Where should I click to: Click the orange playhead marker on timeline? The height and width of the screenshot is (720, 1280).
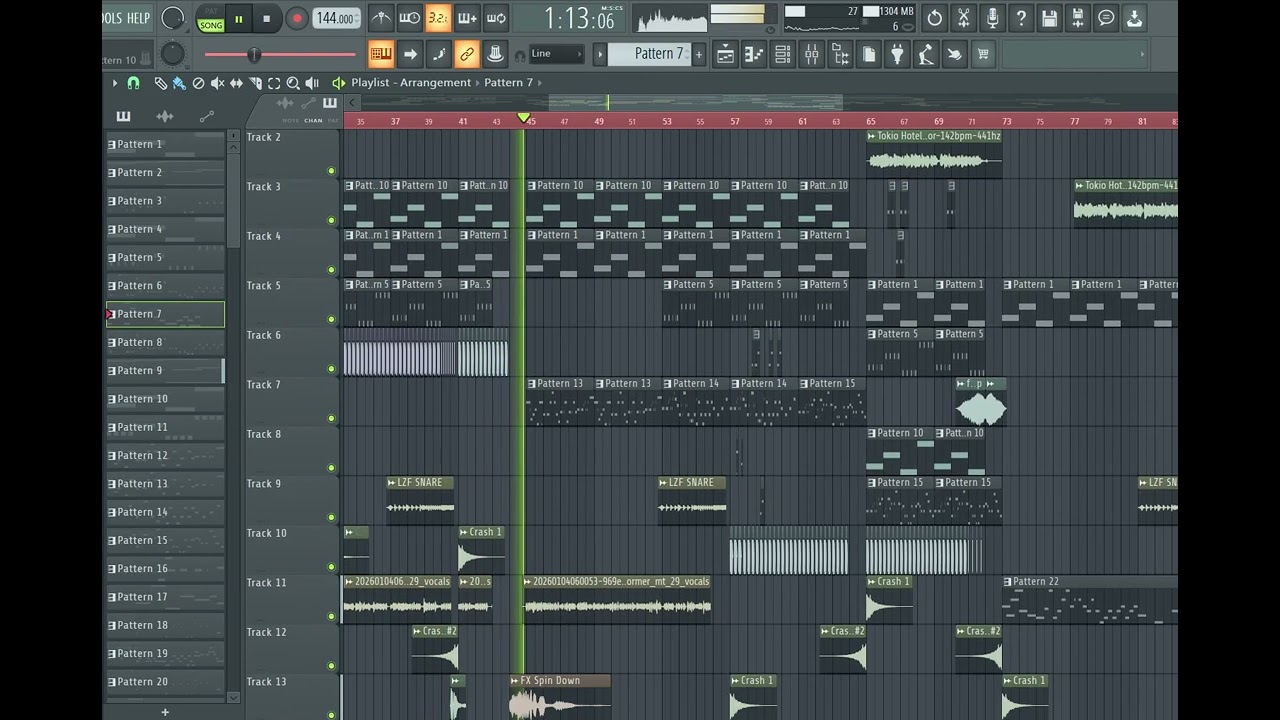523,119
